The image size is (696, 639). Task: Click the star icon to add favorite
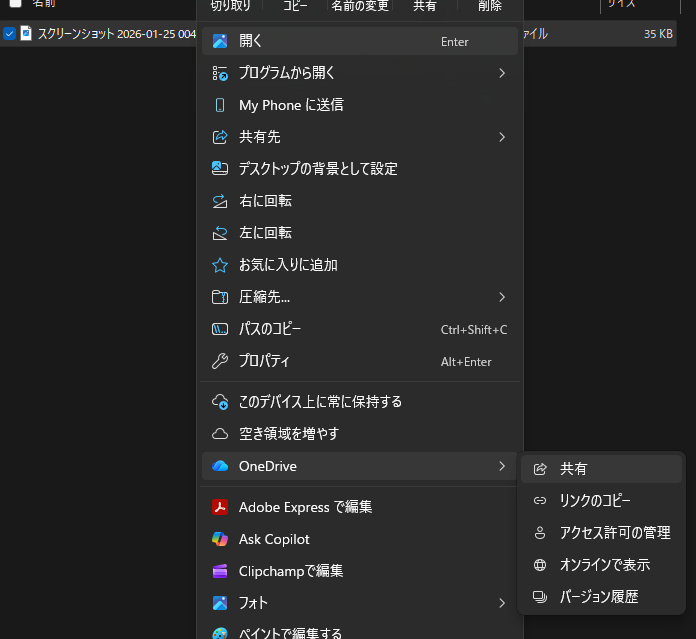220,265
